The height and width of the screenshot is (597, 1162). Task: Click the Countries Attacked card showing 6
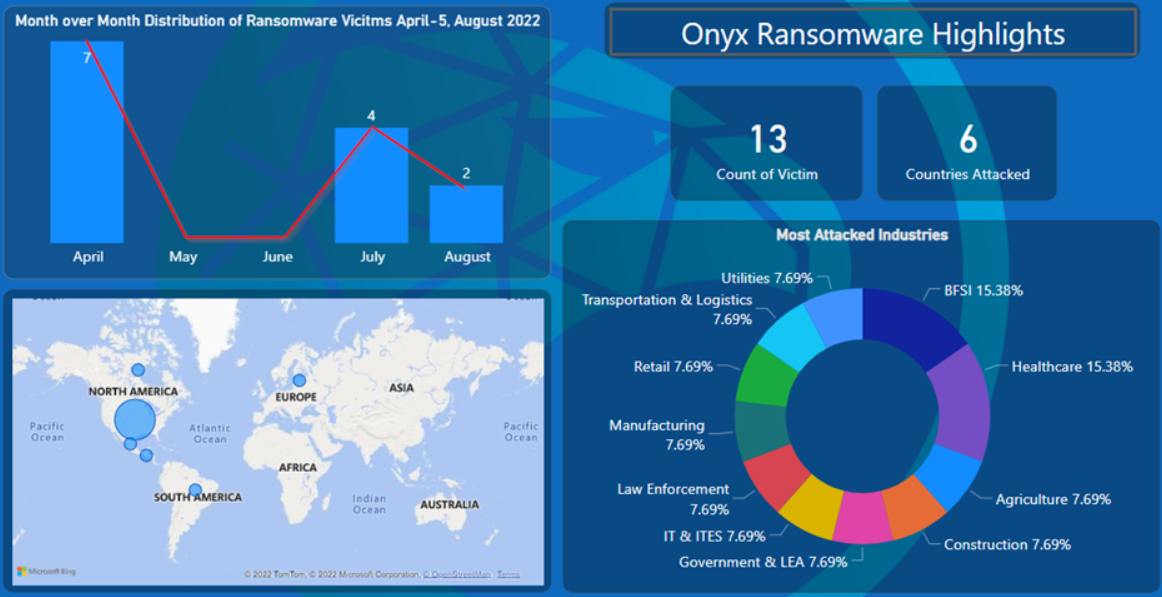pyautogui.click(x=967, y=143)
